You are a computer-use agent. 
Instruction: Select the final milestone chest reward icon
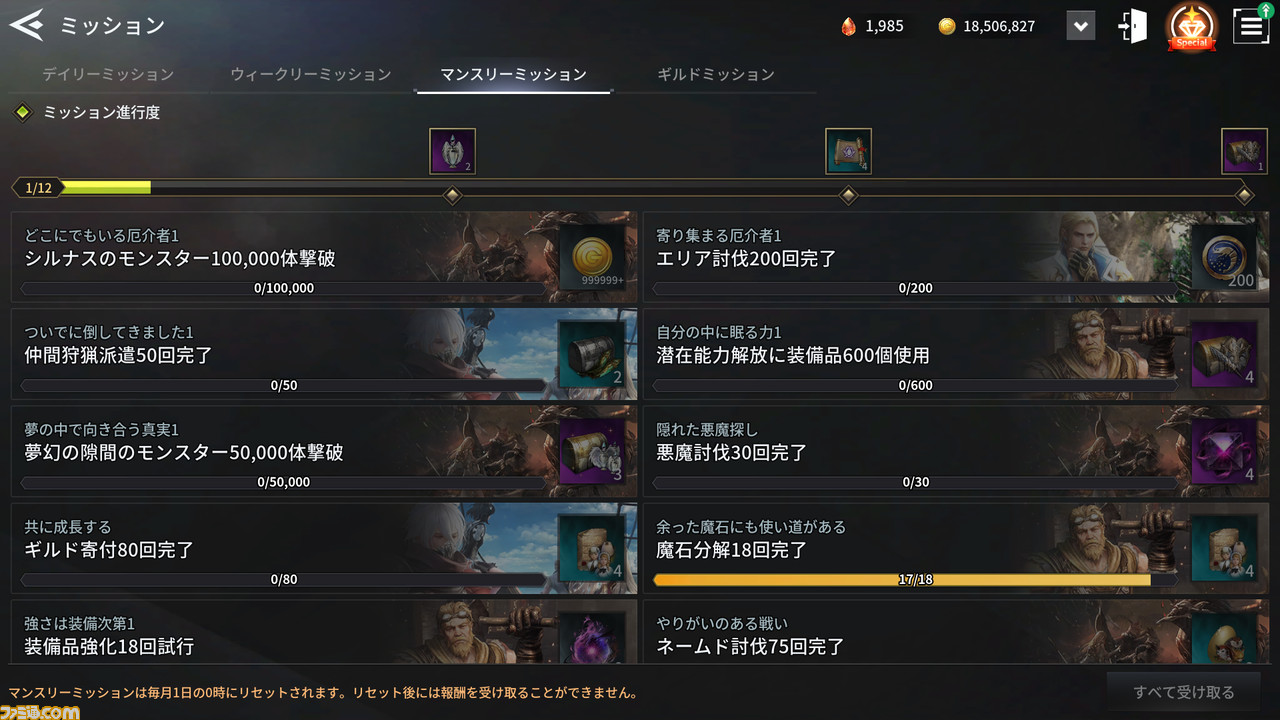pos(1244,151)
